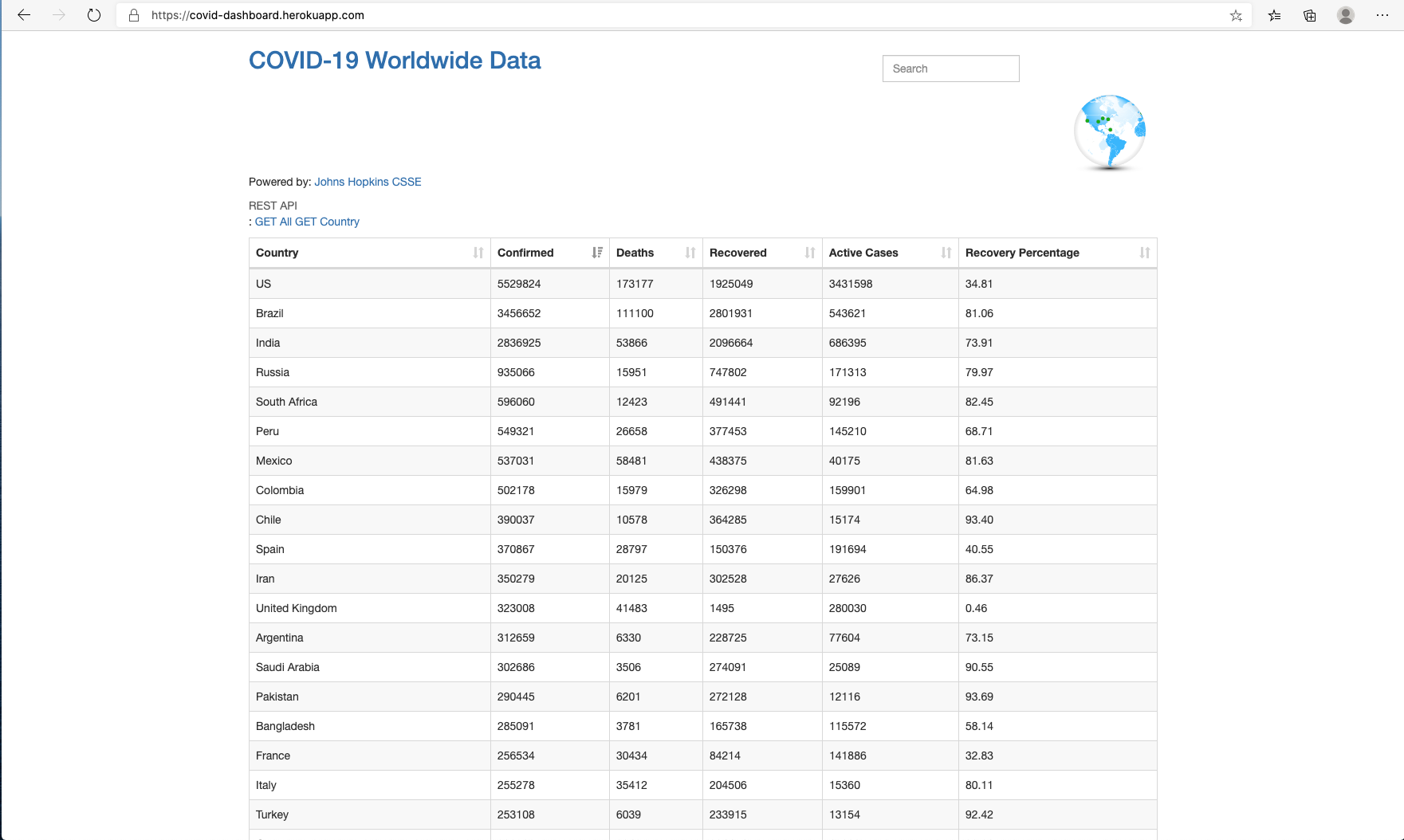The height and width of the screenshot is (840, 1404).
Task: Select the Argentina country cell
Action: click(370, 638)
